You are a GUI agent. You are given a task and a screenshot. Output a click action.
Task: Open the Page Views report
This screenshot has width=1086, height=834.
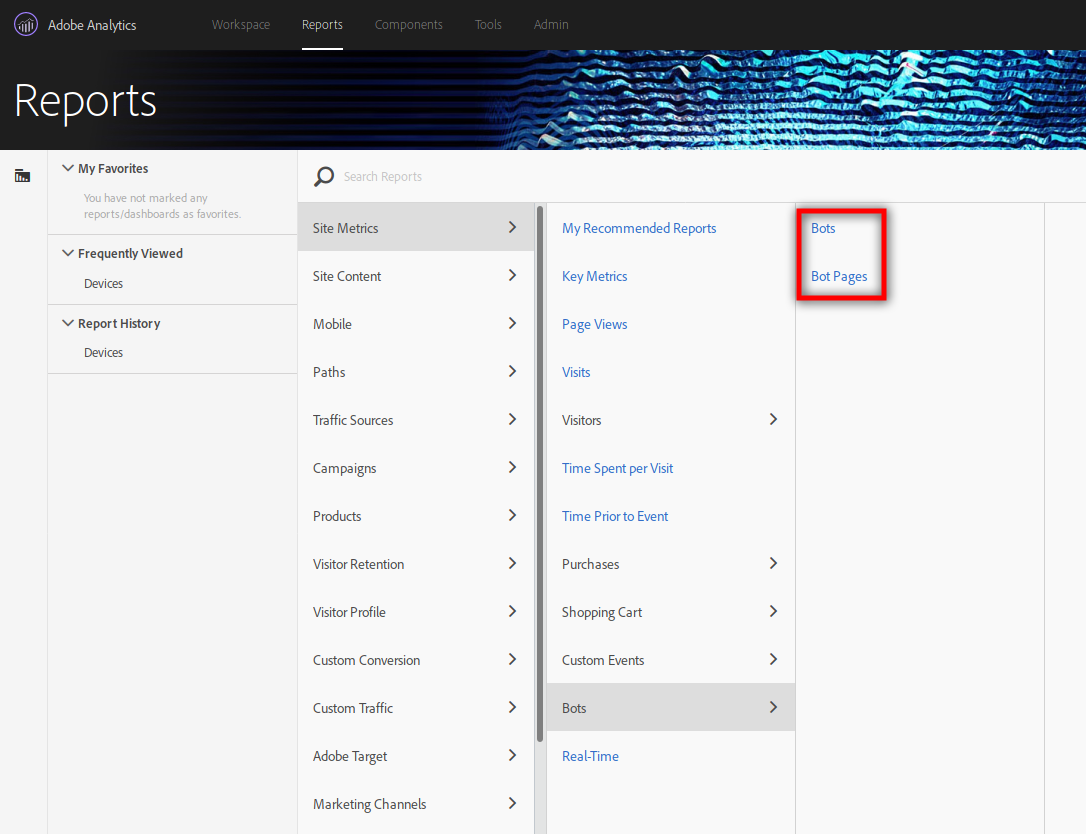coord(594,324)
